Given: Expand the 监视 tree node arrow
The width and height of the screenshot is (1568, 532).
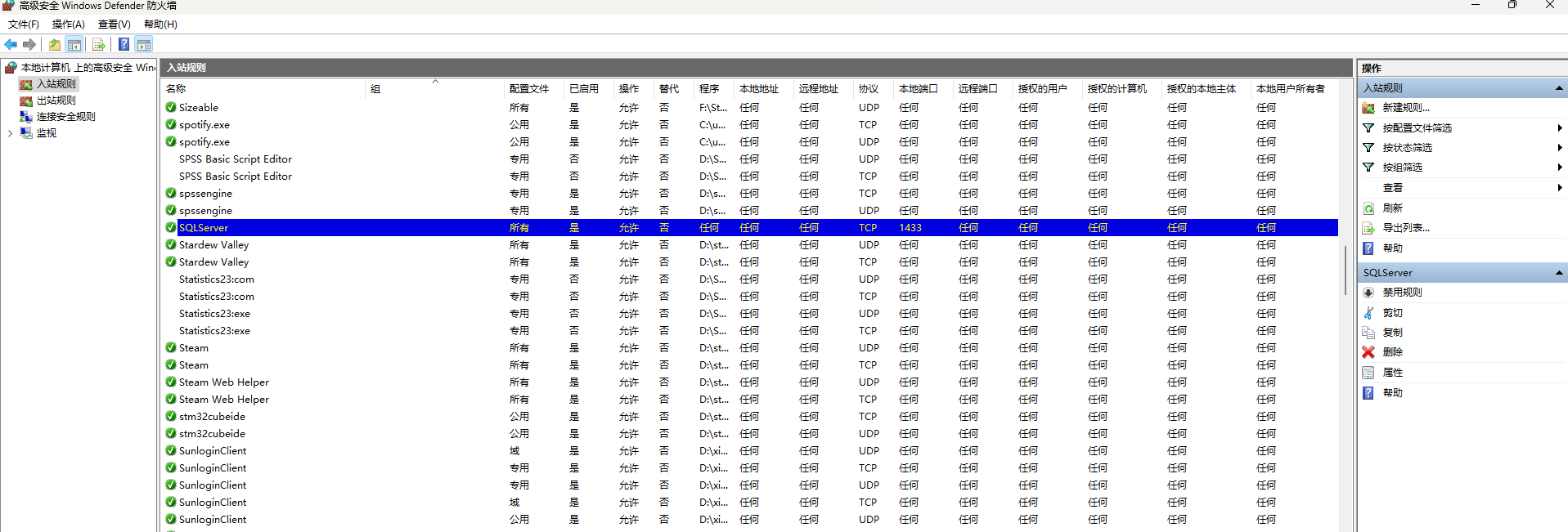Looking at the screenshot, I should 10,133.
